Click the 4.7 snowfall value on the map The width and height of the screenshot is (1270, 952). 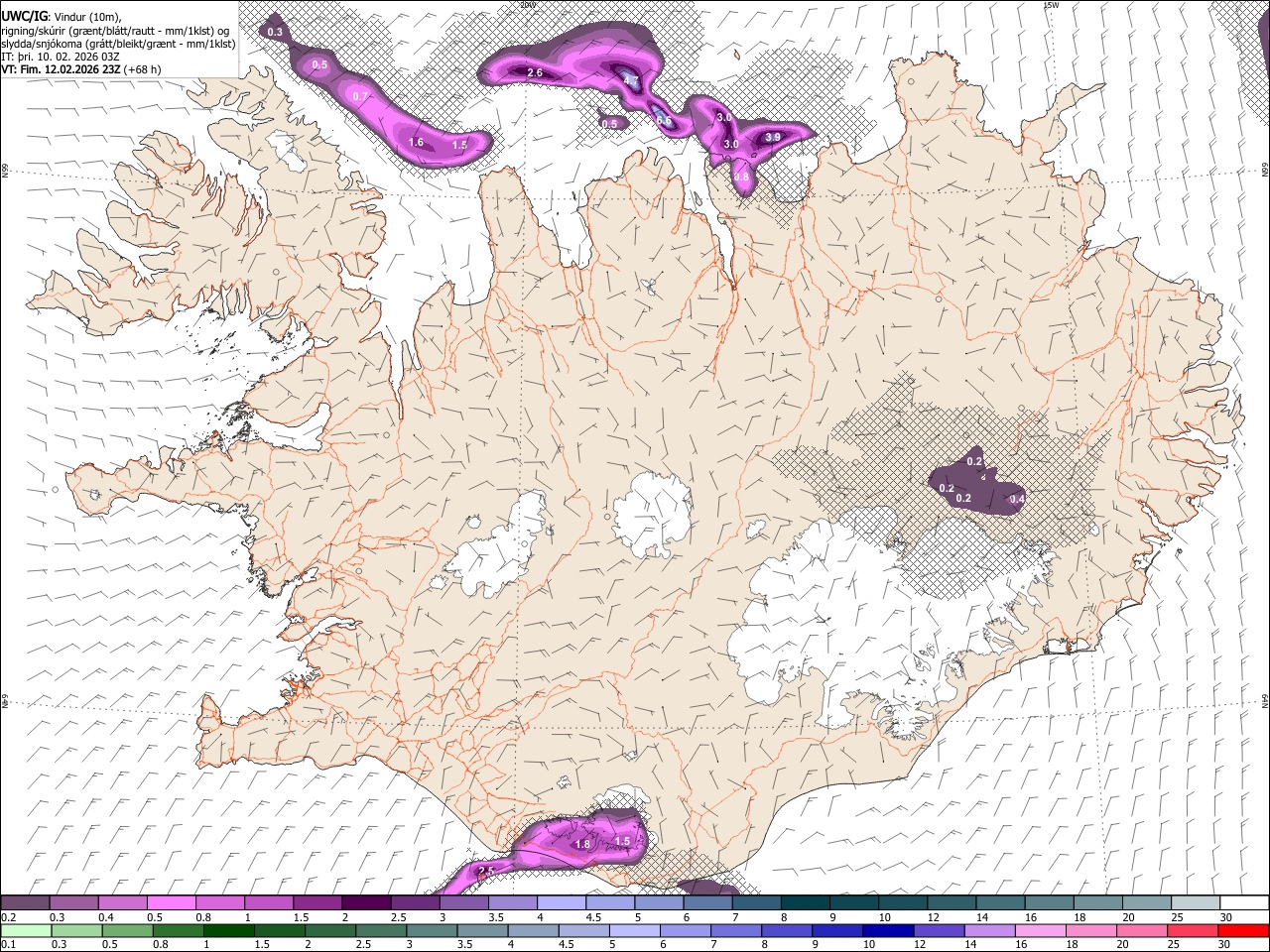point(630,80)
